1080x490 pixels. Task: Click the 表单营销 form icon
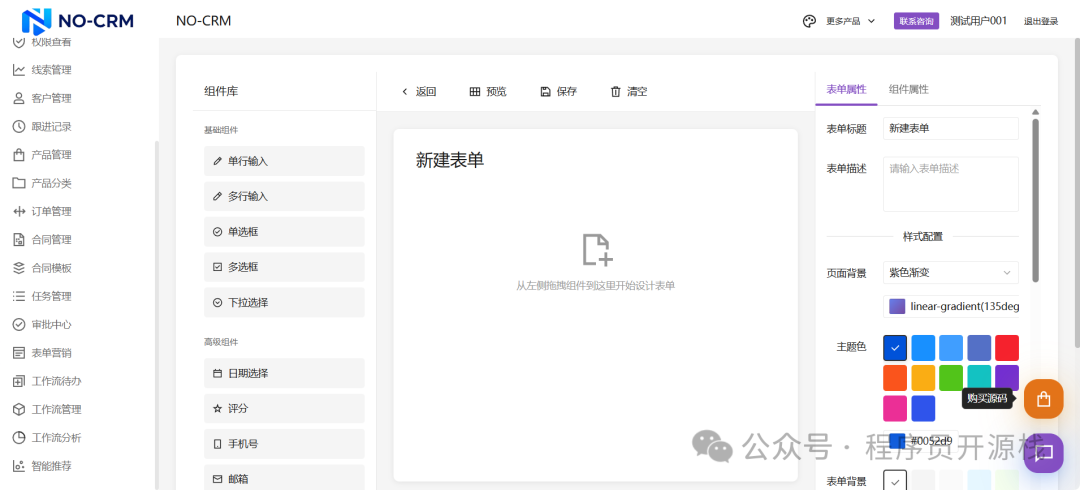click(19, 353)
